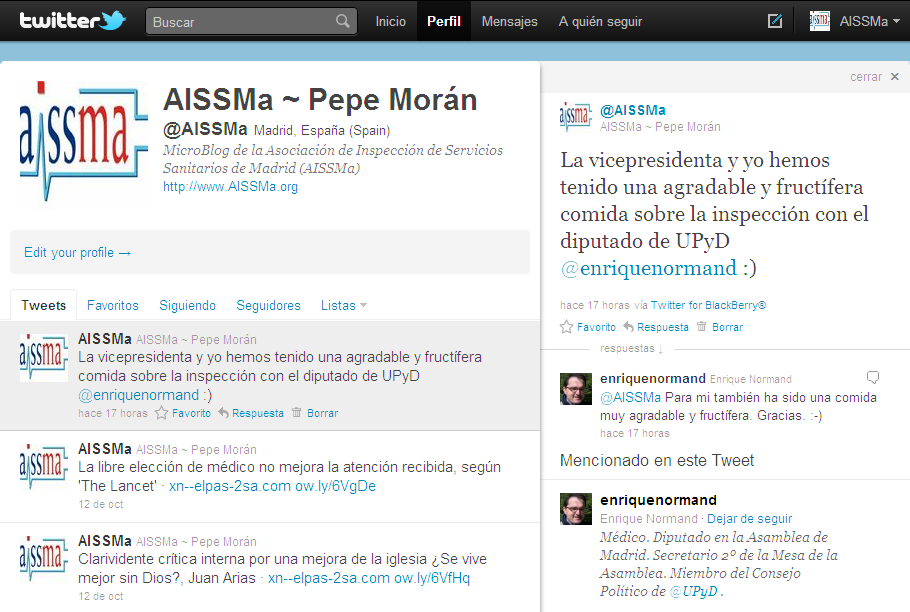Click Borrar text in timeline tweet
The image size is (910, 612).
point(323,413)
